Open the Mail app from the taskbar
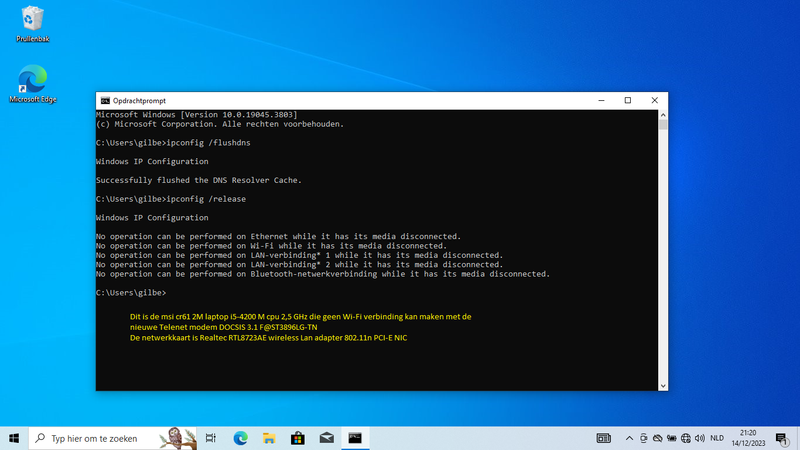This screenshot has height=450, width=800. click(327, 438)
